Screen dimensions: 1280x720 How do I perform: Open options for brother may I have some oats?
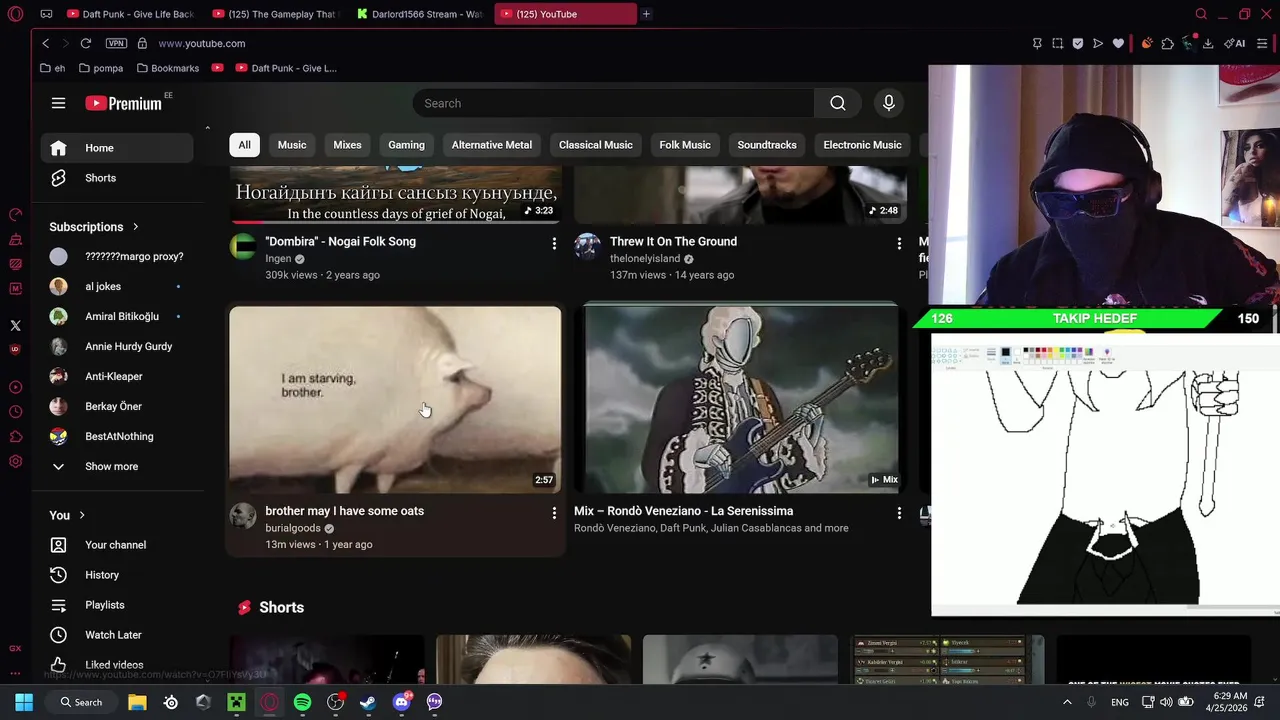point(554,513)
